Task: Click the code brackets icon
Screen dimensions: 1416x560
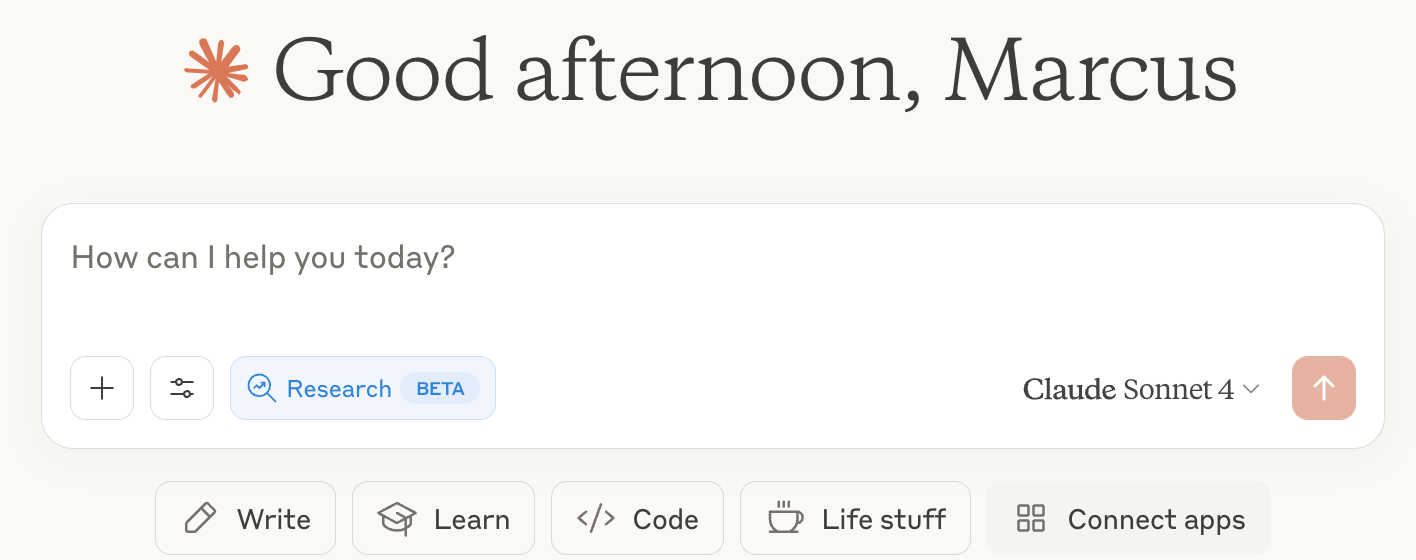Action: (596, 519)
